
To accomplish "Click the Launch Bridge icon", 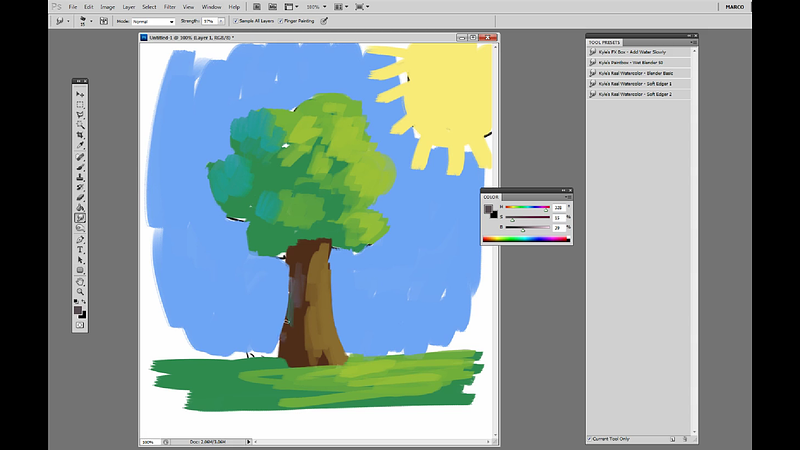I will 258,7.
